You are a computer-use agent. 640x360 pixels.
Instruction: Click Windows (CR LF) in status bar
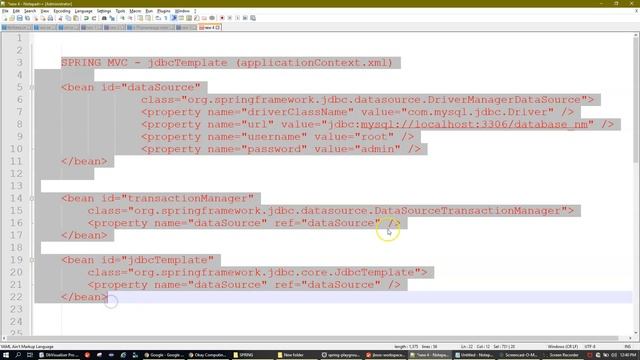point(562,347)
